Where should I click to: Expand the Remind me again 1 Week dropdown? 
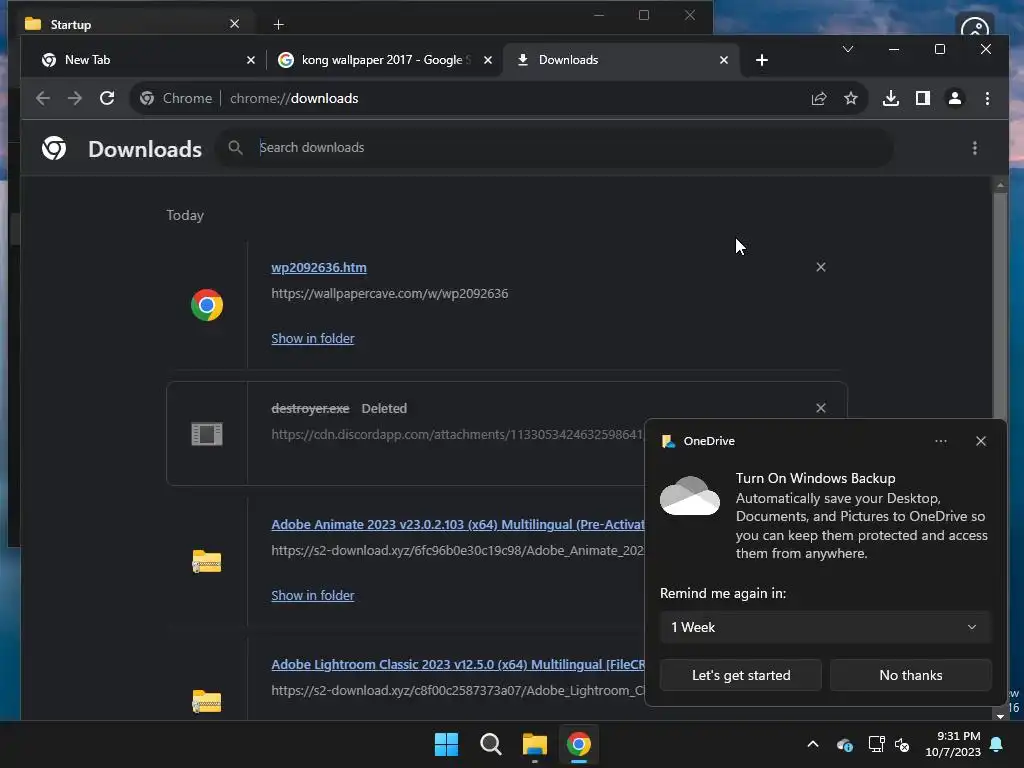[825, 627]
